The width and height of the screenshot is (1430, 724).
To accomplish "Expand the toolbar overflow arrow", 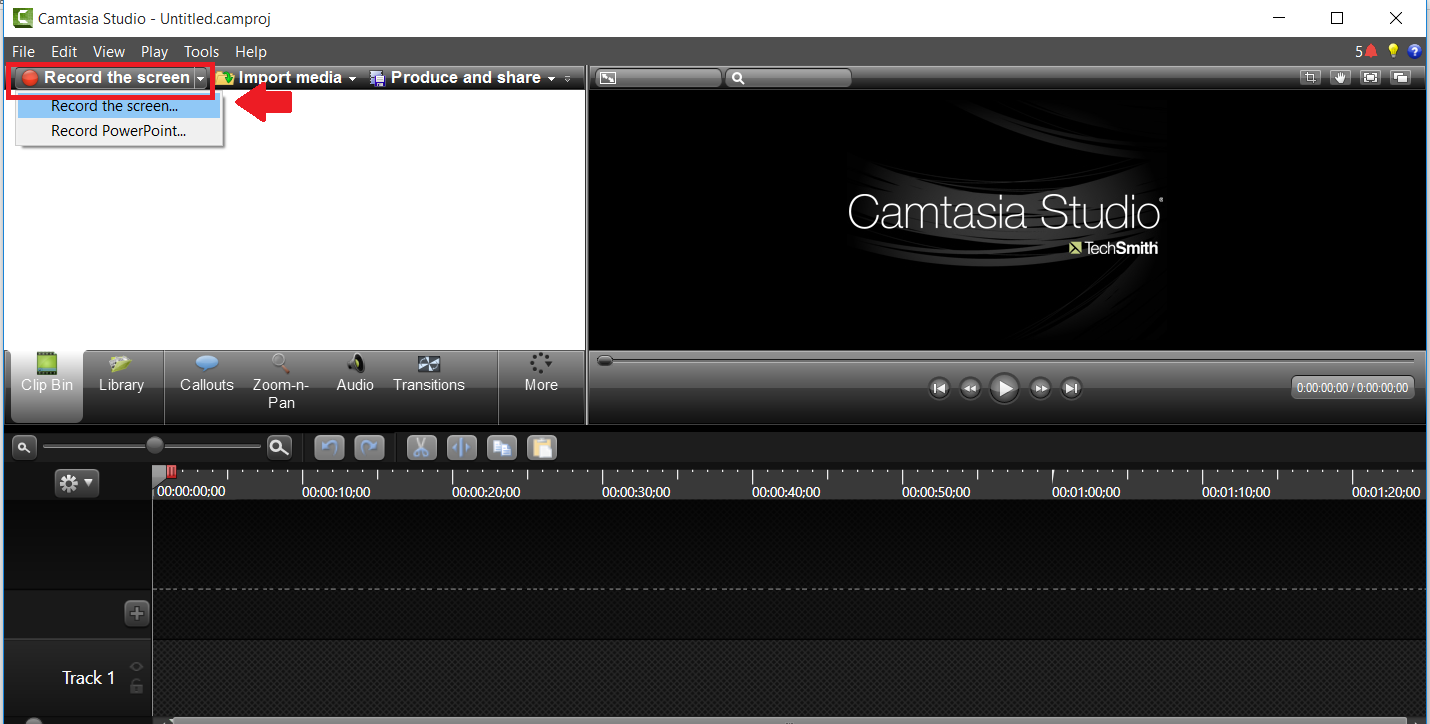I will tap(568, 78).
